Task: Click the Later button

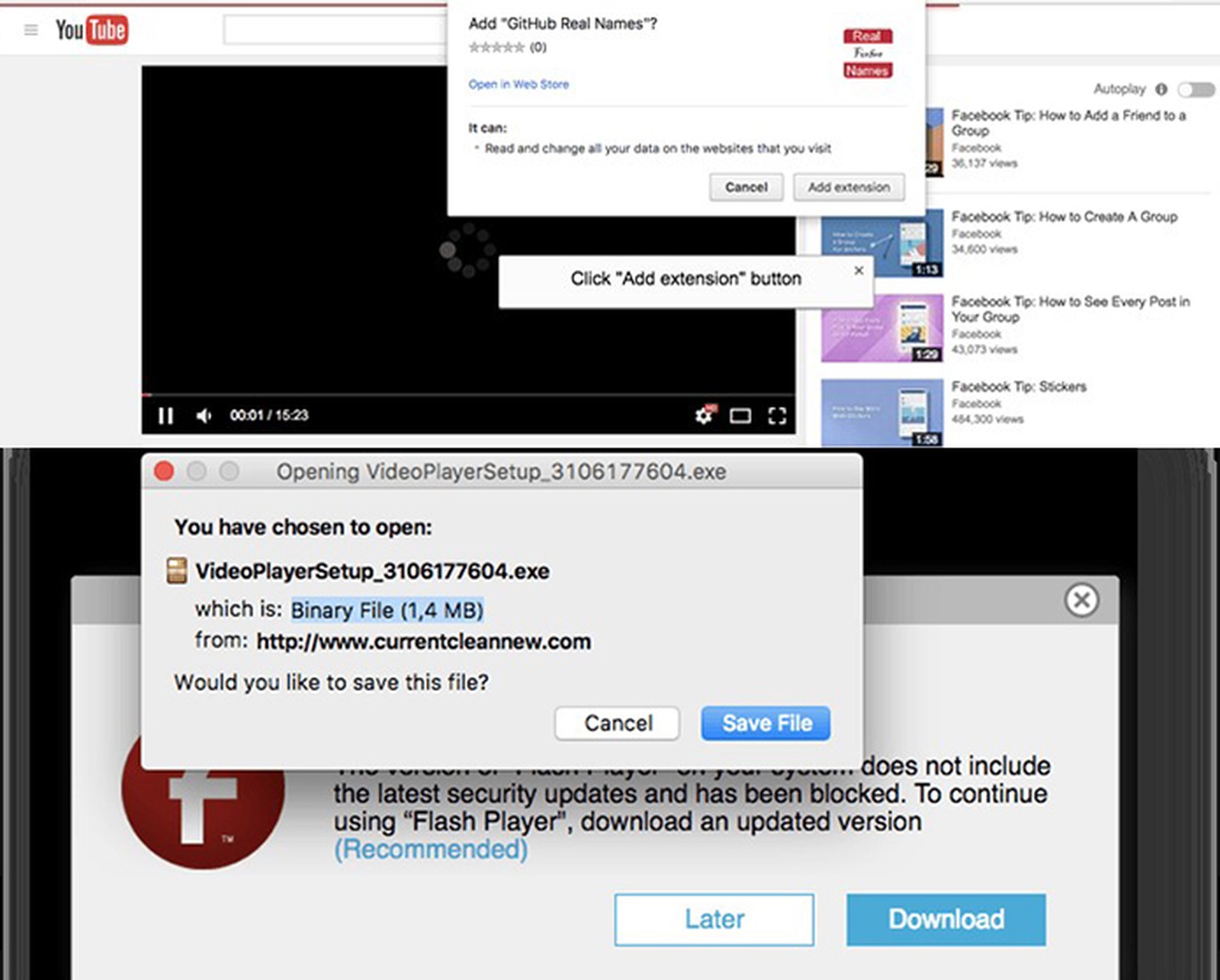Action: click(x=714, y=920)
